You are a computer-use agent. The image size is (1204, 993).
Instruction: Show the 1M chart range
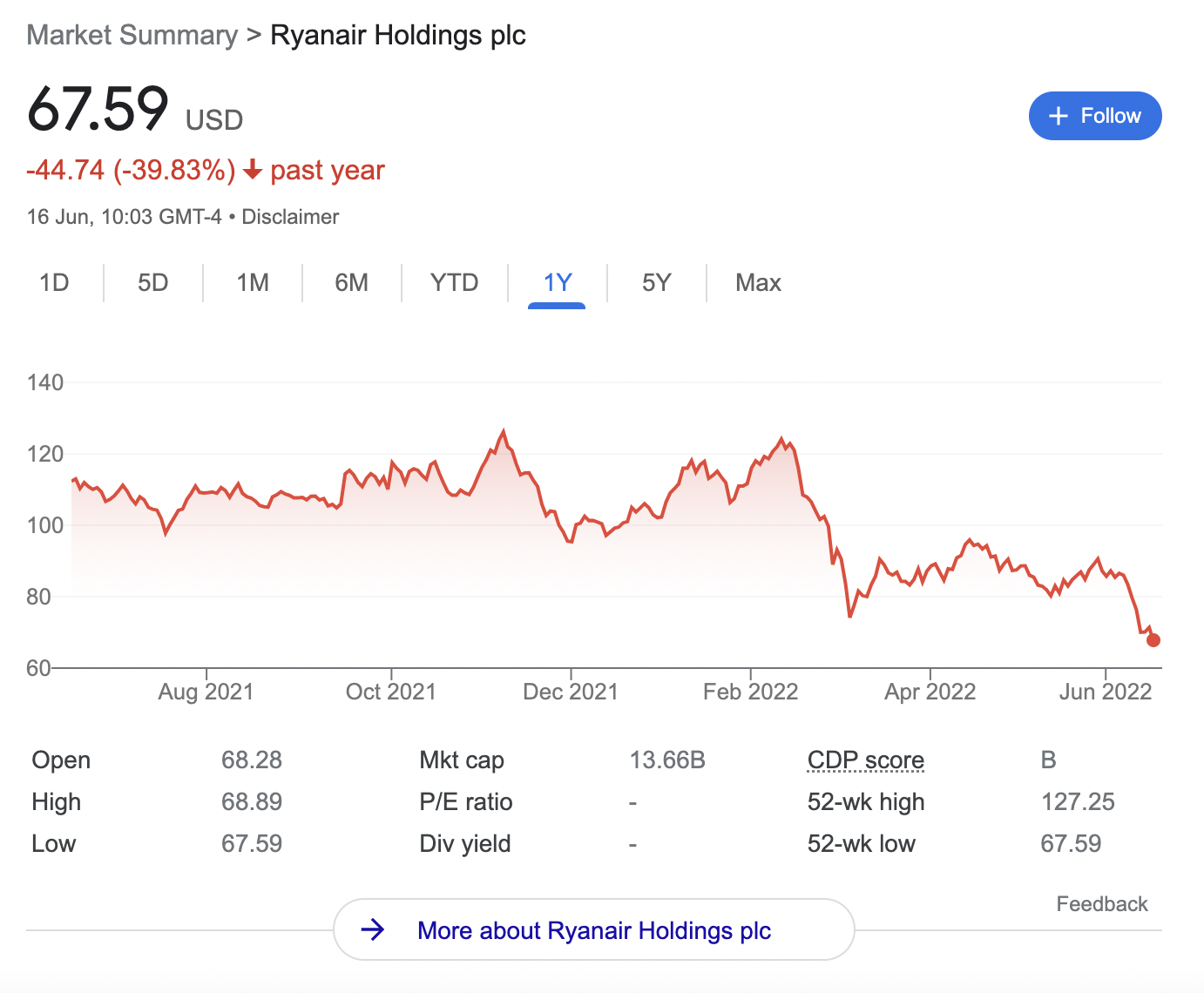tap(253, 283)
